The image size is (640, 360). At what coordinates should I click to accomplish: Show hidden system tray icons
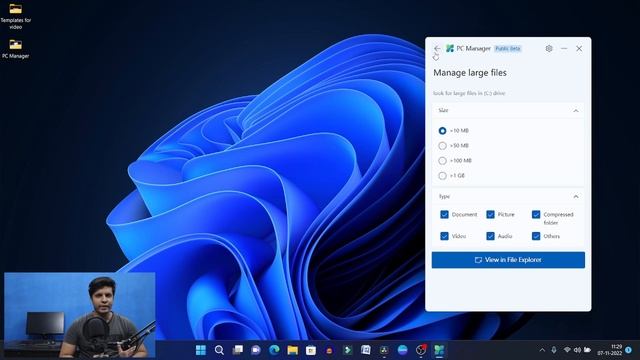coord(542,350)
